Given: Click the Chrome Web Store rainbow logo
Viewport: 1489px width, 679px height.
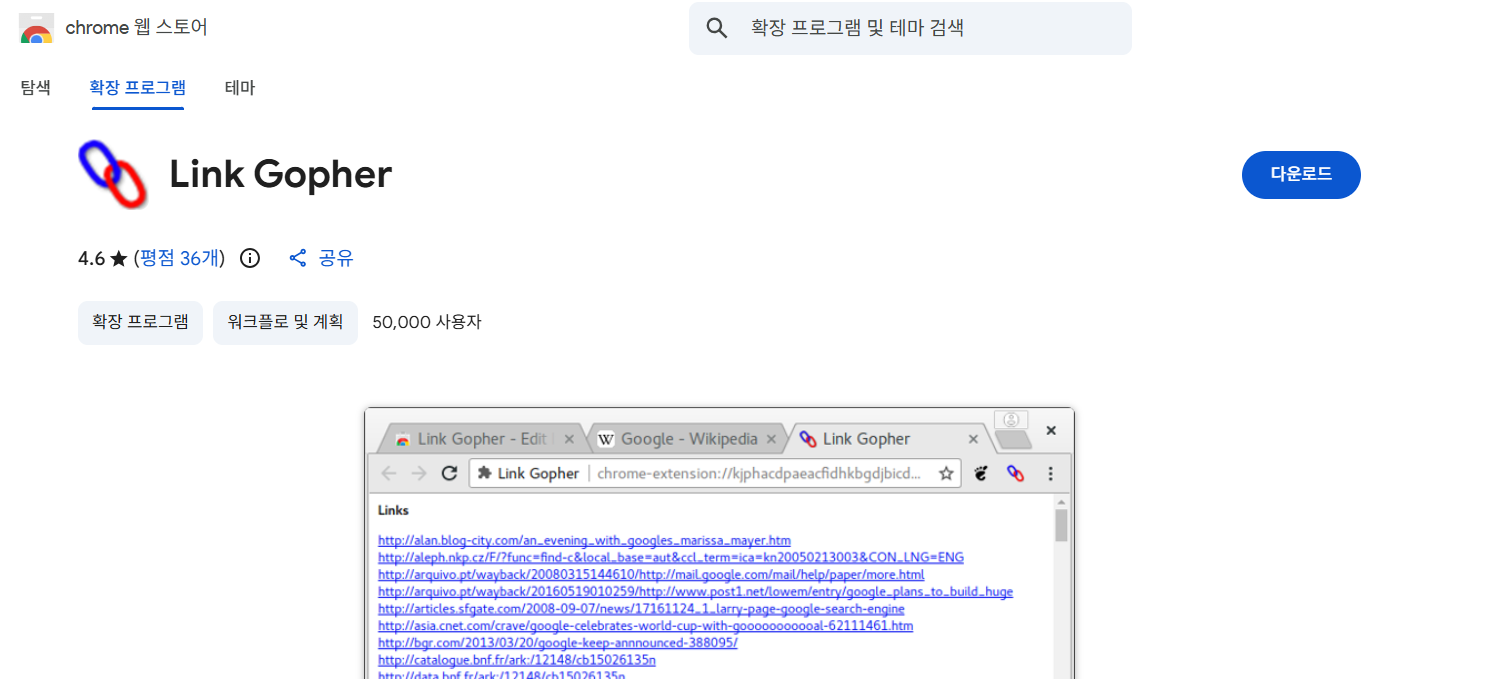Looking at the screenshot, I should [x=36, y=28].
